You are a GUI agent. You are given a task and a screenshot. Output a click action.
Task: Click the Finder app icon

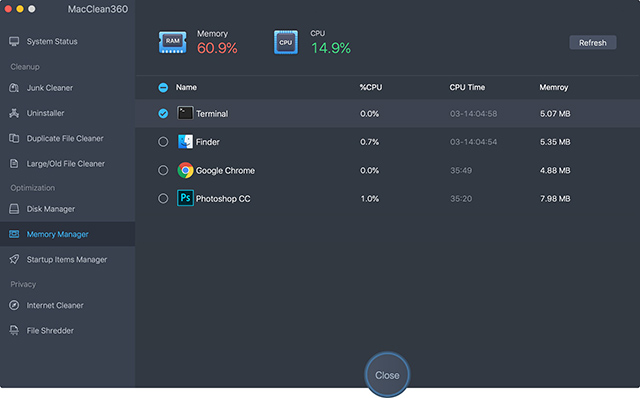(x=185, y=142)
